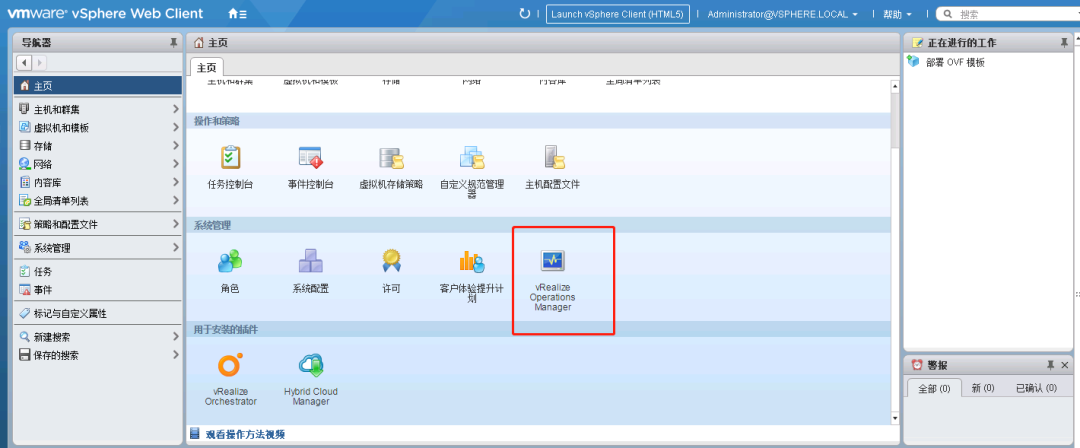Open vRealize Orchestrator plugin icon
The height and width of the screenshot is (448, 1080).
[230, 365]
